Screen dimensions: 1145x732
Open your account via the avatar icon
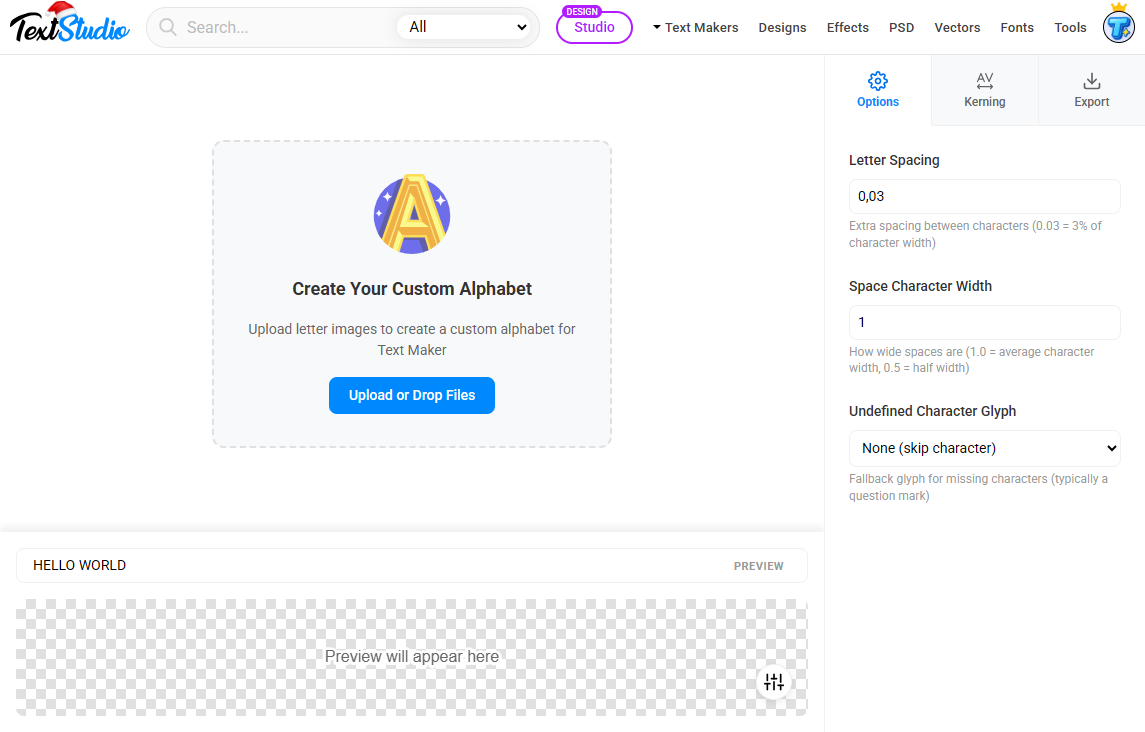(x=1118, y=27)
